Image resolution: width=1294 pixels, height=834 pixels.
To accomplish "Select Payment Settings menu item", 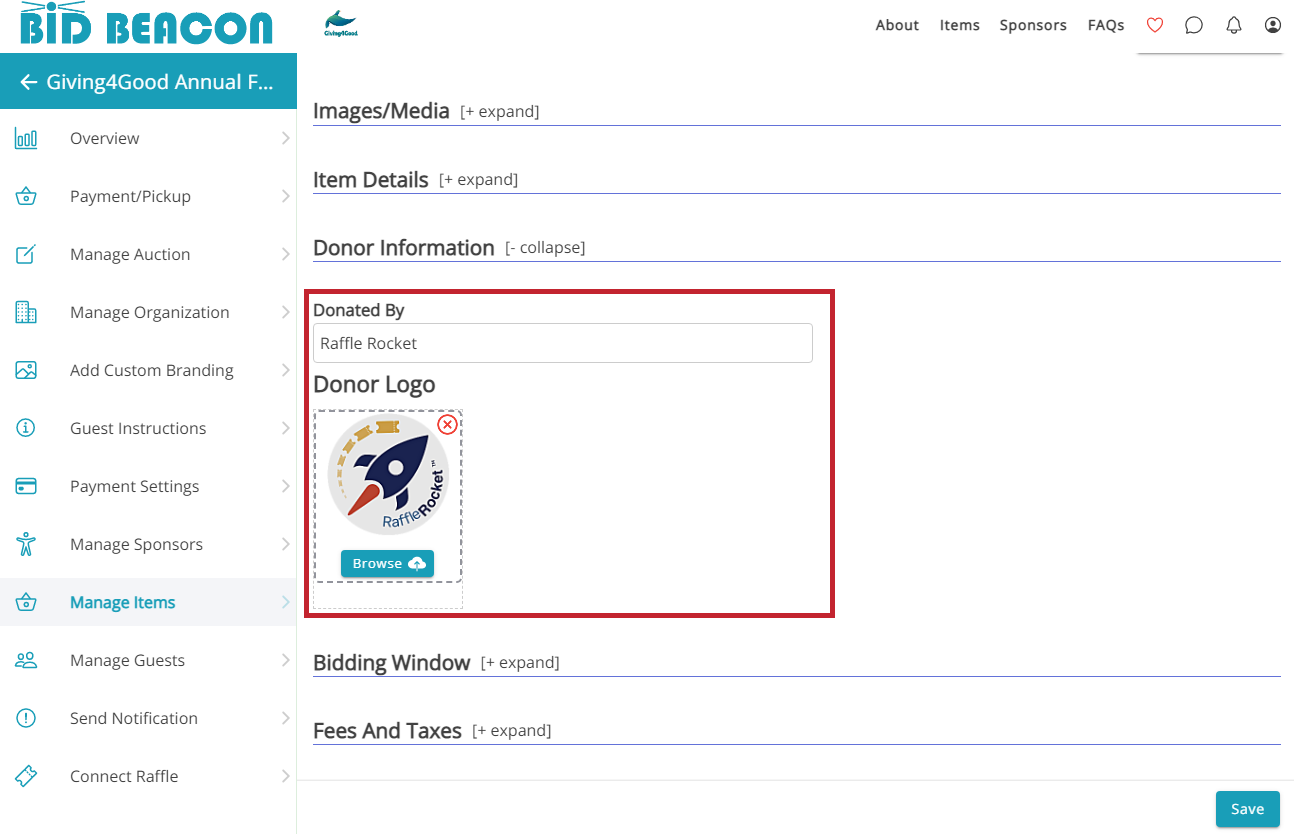I will 148,487.
